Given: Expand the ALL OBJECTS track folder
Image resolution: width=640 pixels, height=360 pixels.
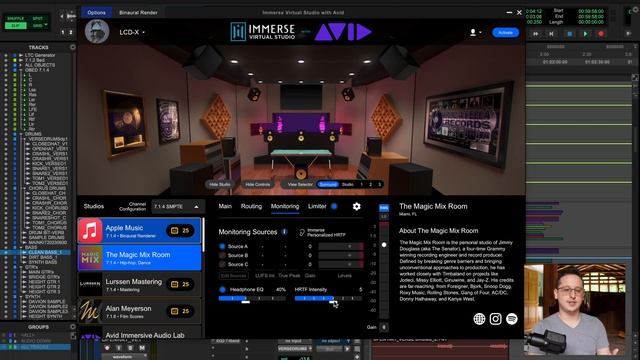Looking at the screenshot, I should point(21,65).
